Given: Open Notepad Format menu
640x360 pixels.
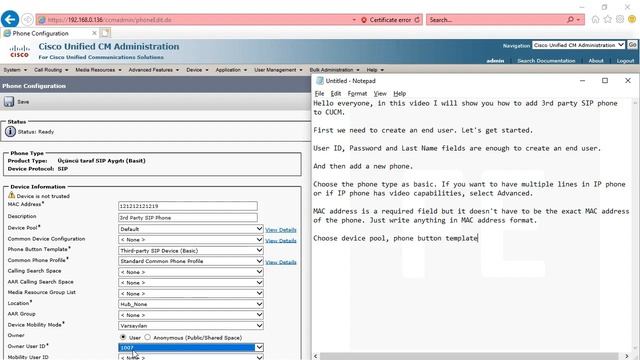Looking at the screenshot, I should coord(357,93).
